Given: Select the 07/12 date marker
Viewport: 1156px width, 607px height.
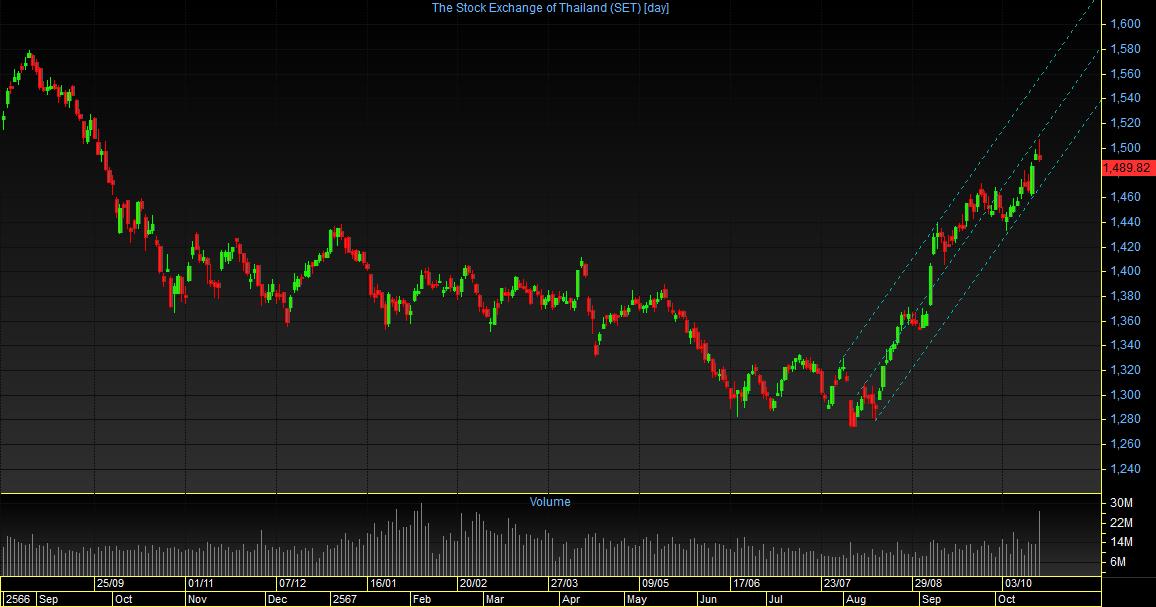Looking at the screenshot, I should click(293, 583).
